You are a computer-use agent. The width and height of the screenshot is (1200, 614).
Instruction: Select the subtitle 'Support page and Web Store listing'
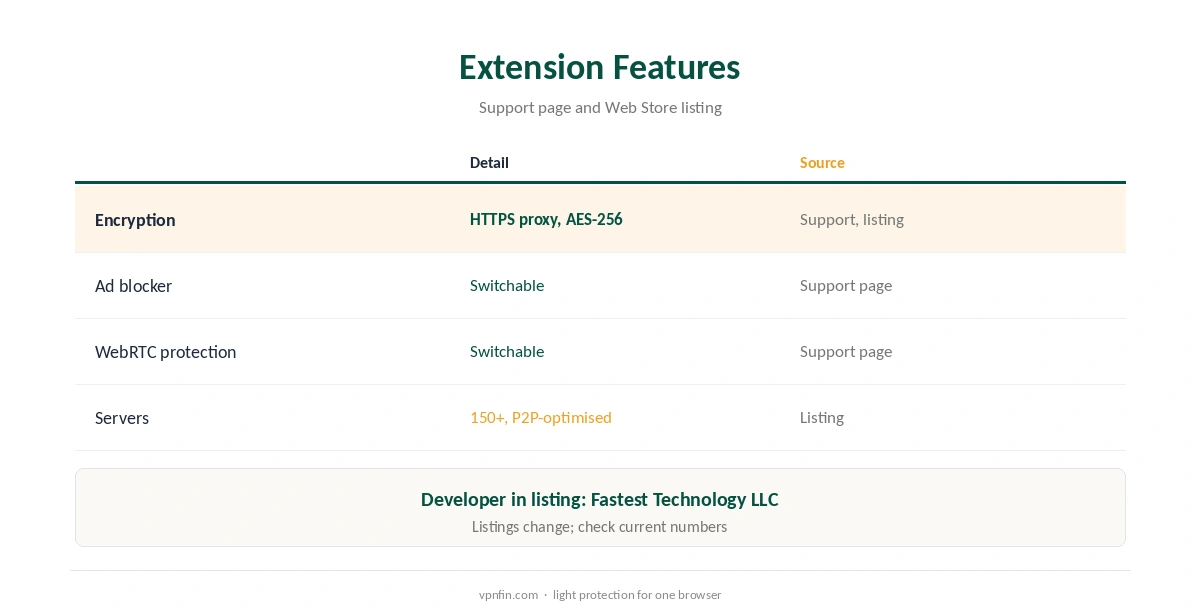click(x=600, y=107)
